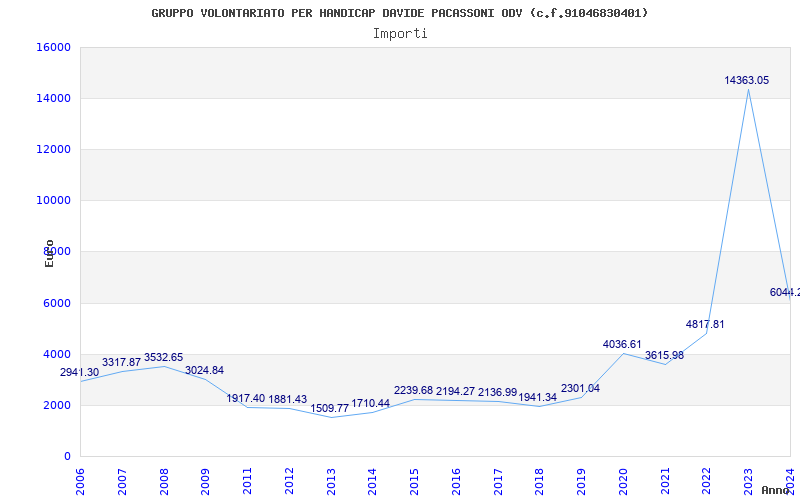Click the 10000 y-axis tick label

53,201
